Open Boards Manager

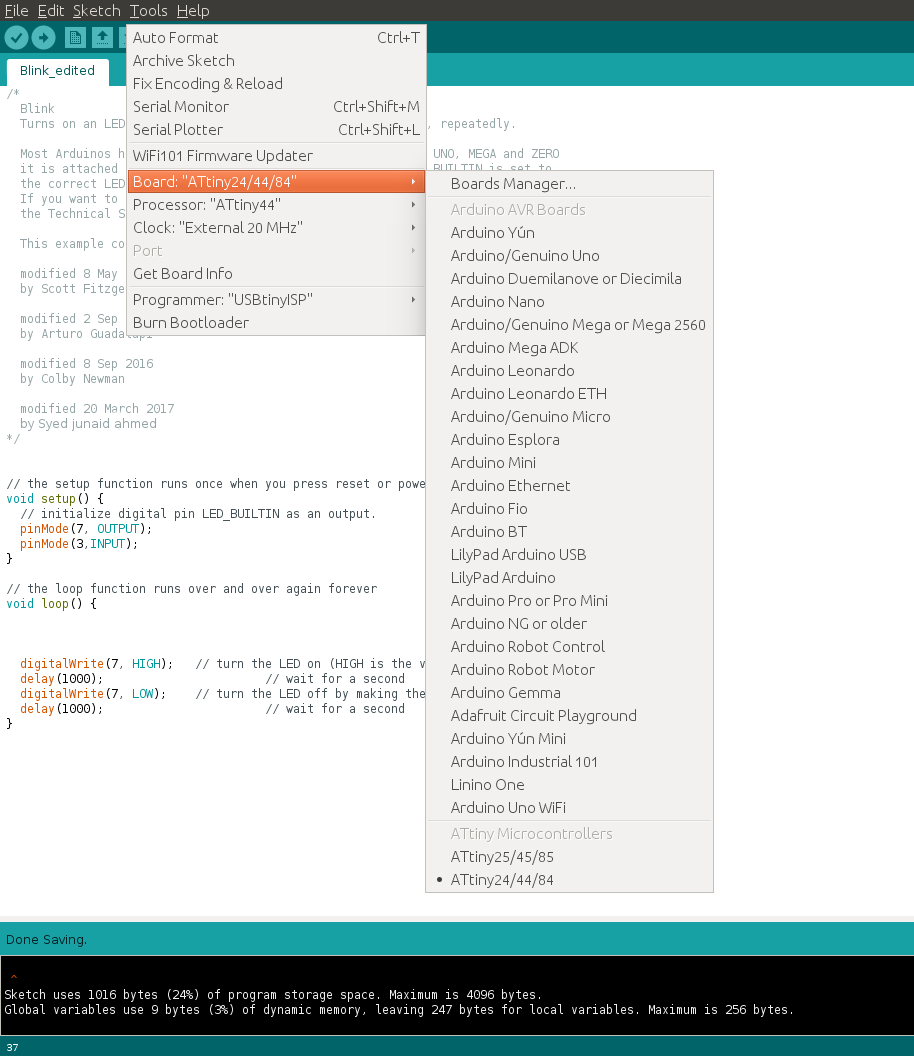point(510,183)
